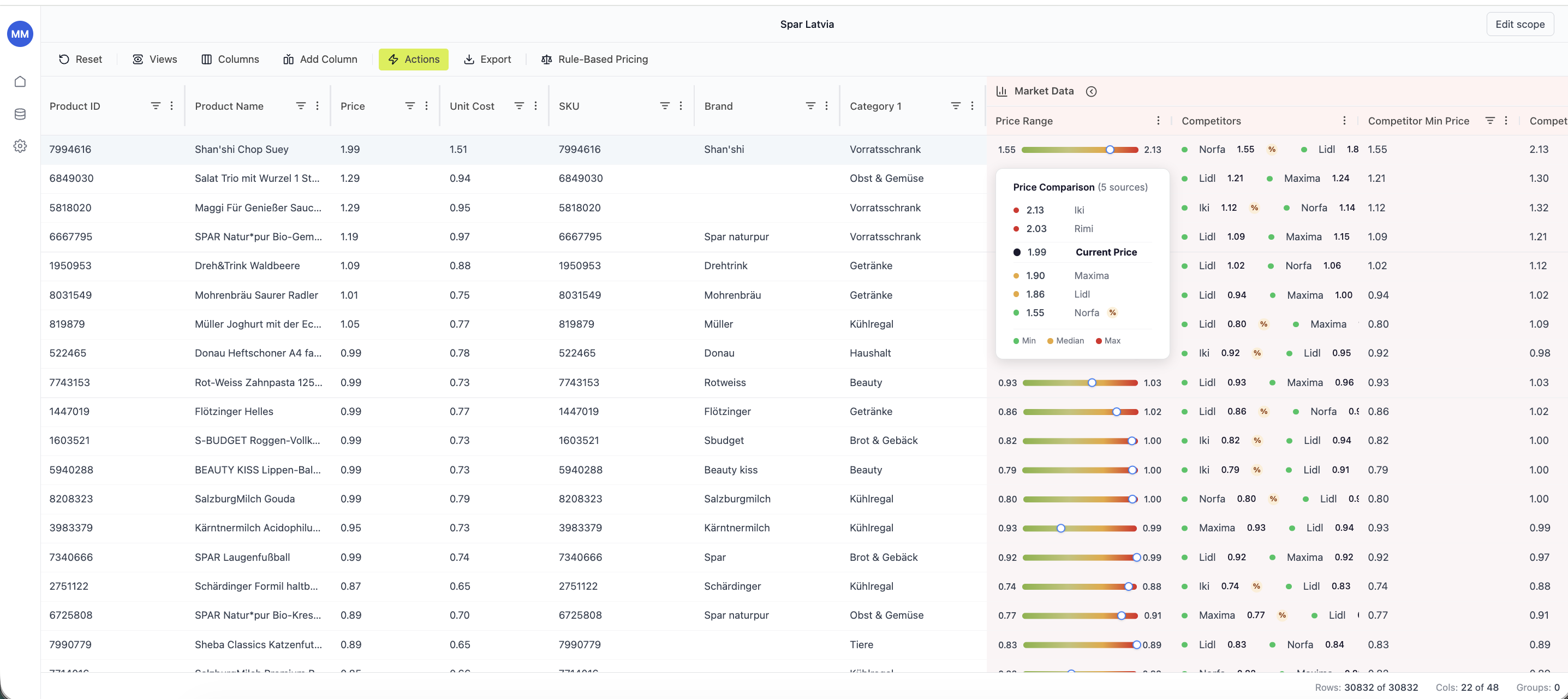
Task: Filter the Brand column
Action: (810, 106)
